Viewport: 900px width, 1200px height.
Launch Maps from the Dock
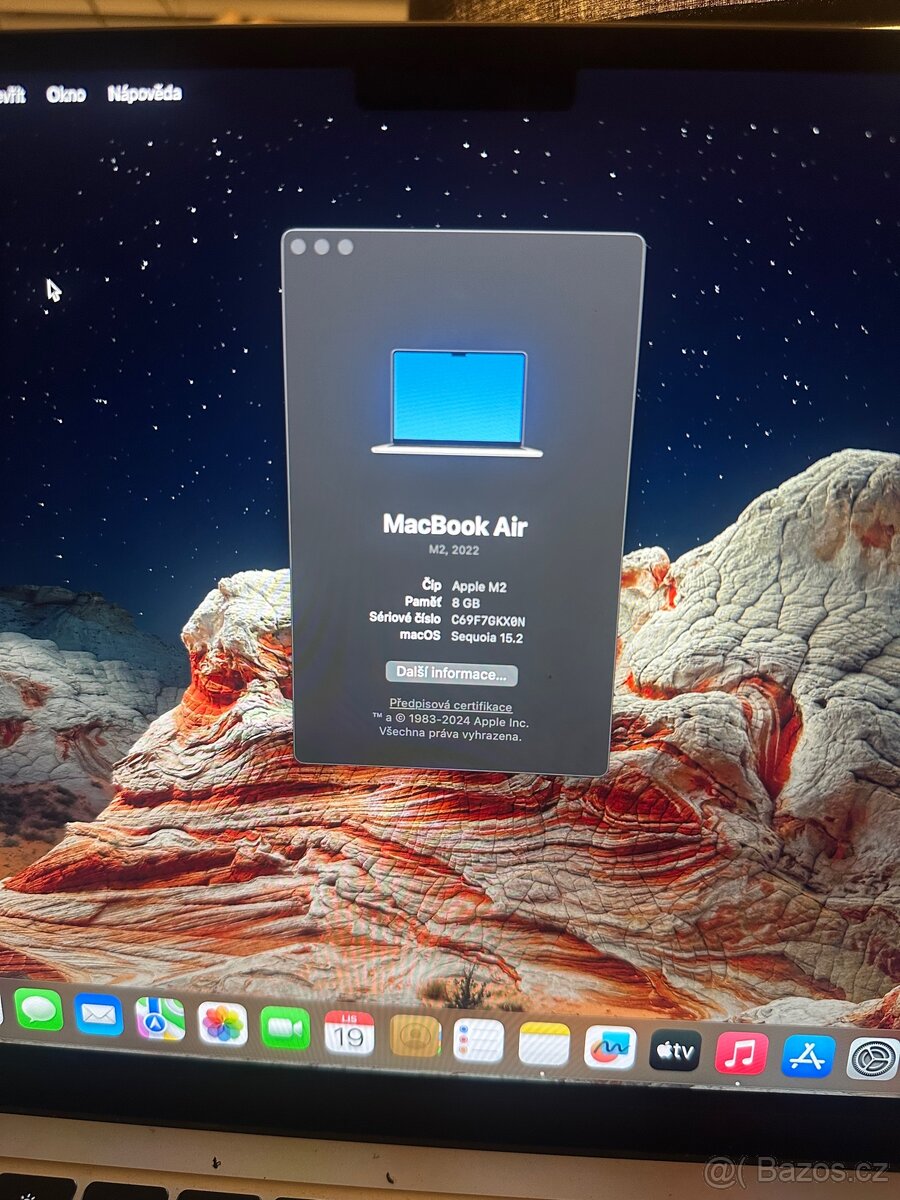click(x=158, y=1023)
